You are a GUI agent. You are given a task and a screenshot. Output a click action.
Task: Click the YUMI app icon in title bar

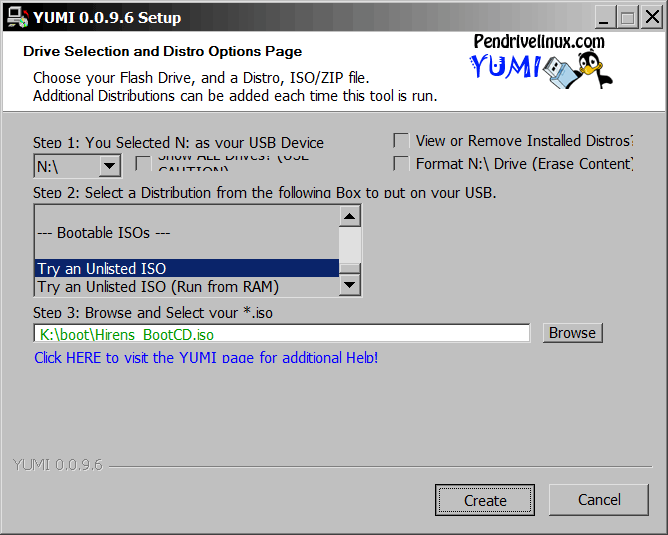(x=15, y=16)
